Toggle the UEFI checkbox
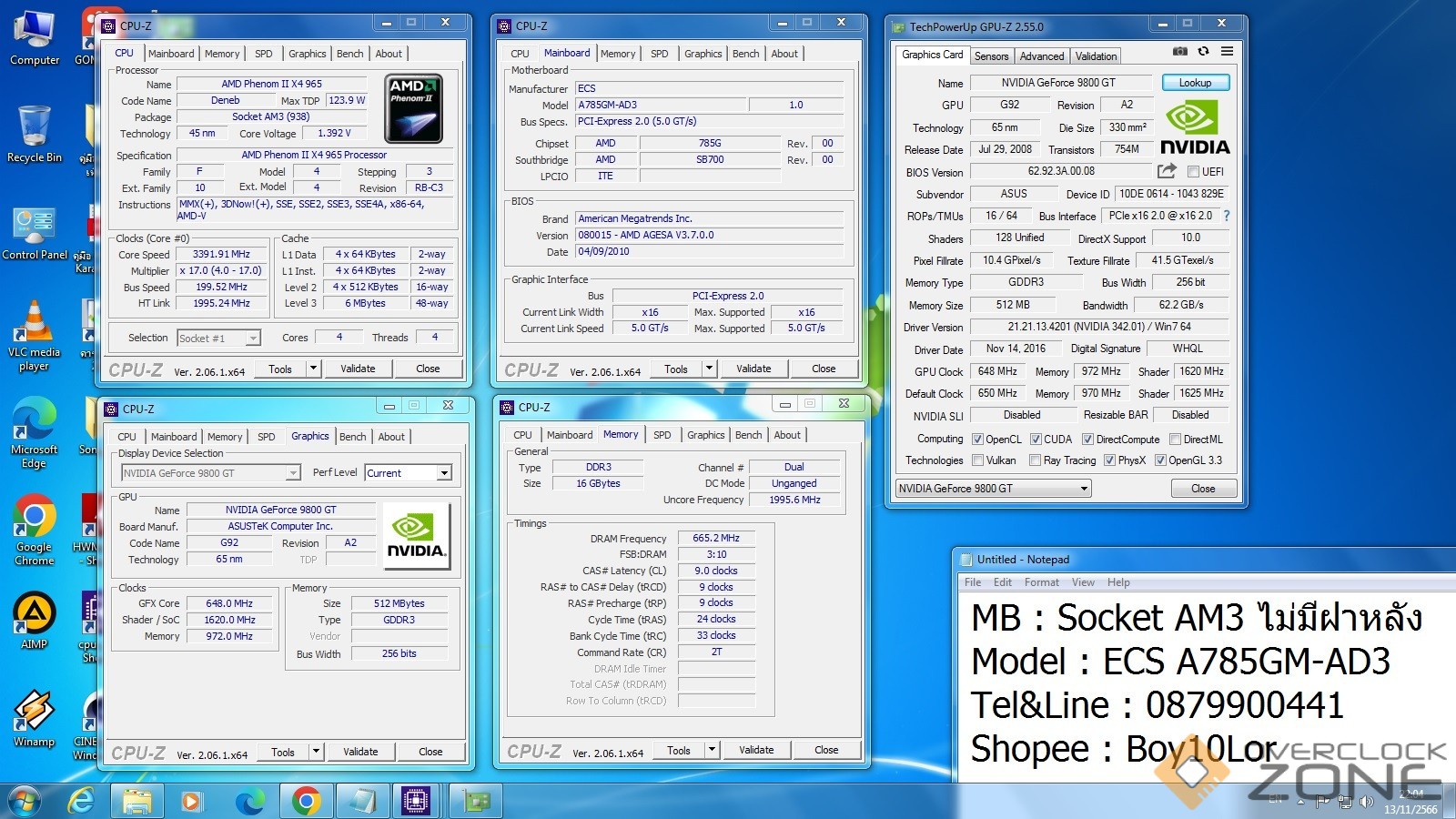 click(x=1193, y=172)
